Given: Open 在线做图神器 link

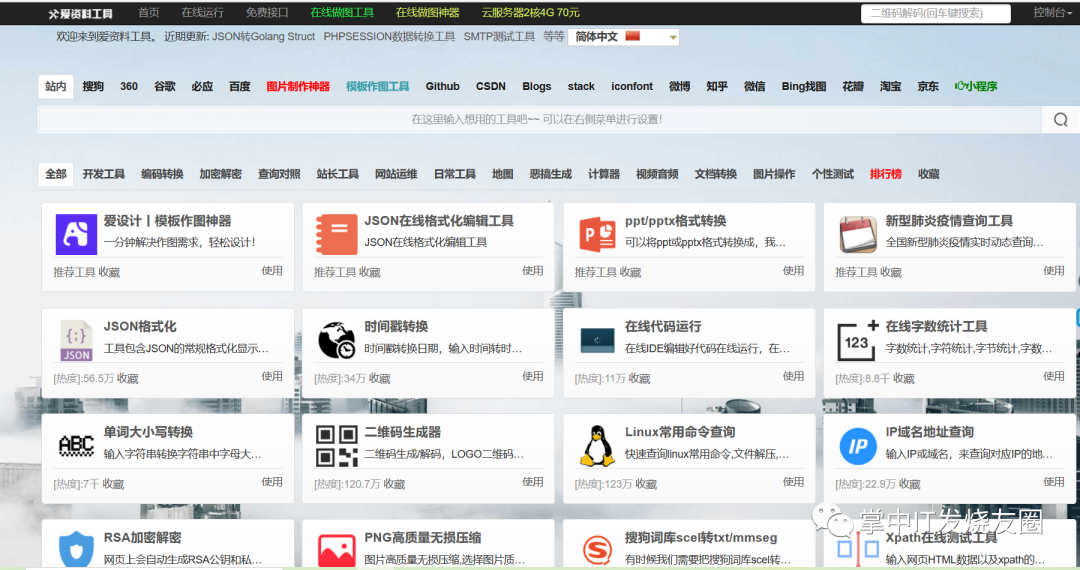Looking at the screenshot, I should point(428,12).
